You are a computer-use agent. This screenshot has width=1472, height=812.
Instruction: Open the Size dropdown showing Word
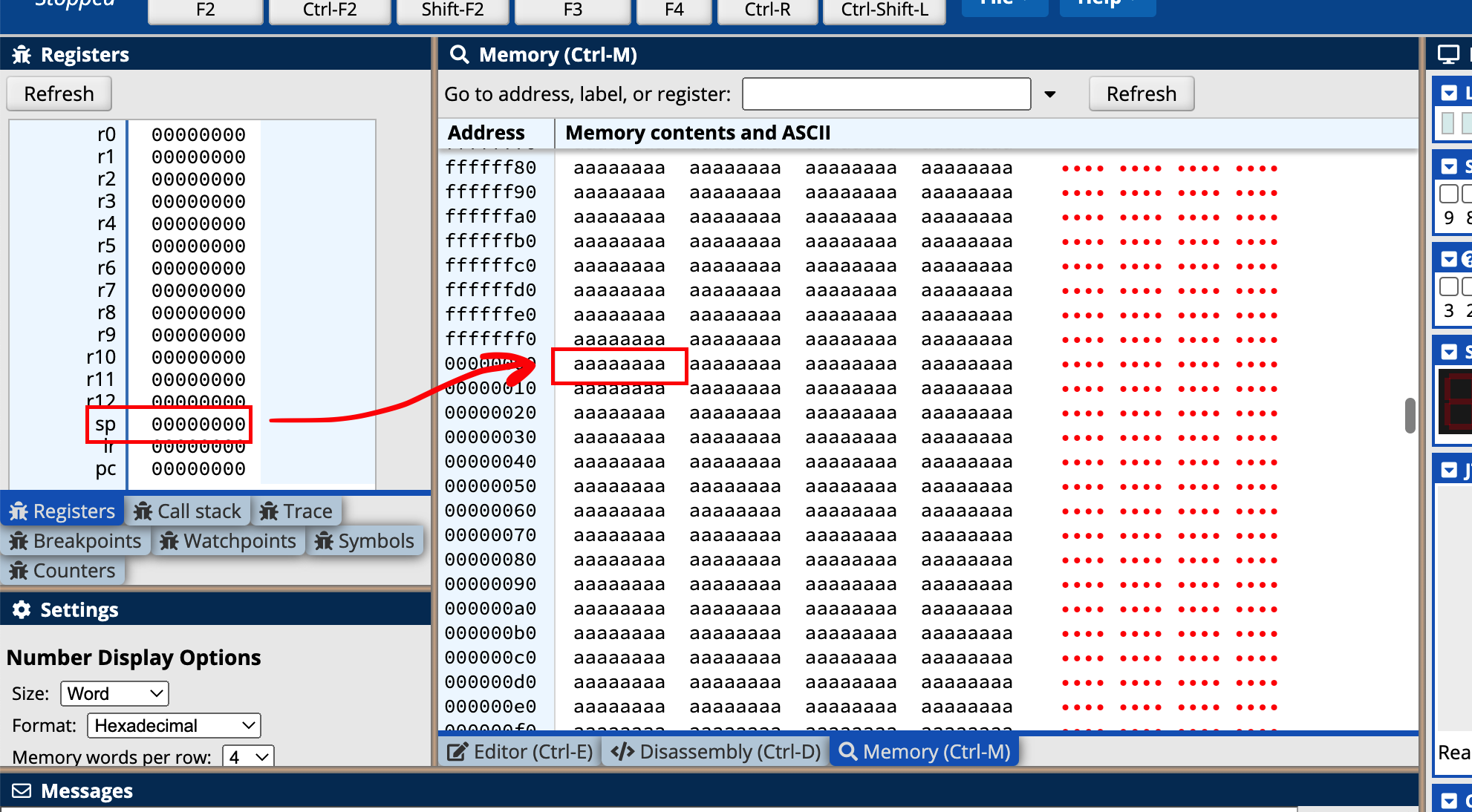(x=114, y=693)
